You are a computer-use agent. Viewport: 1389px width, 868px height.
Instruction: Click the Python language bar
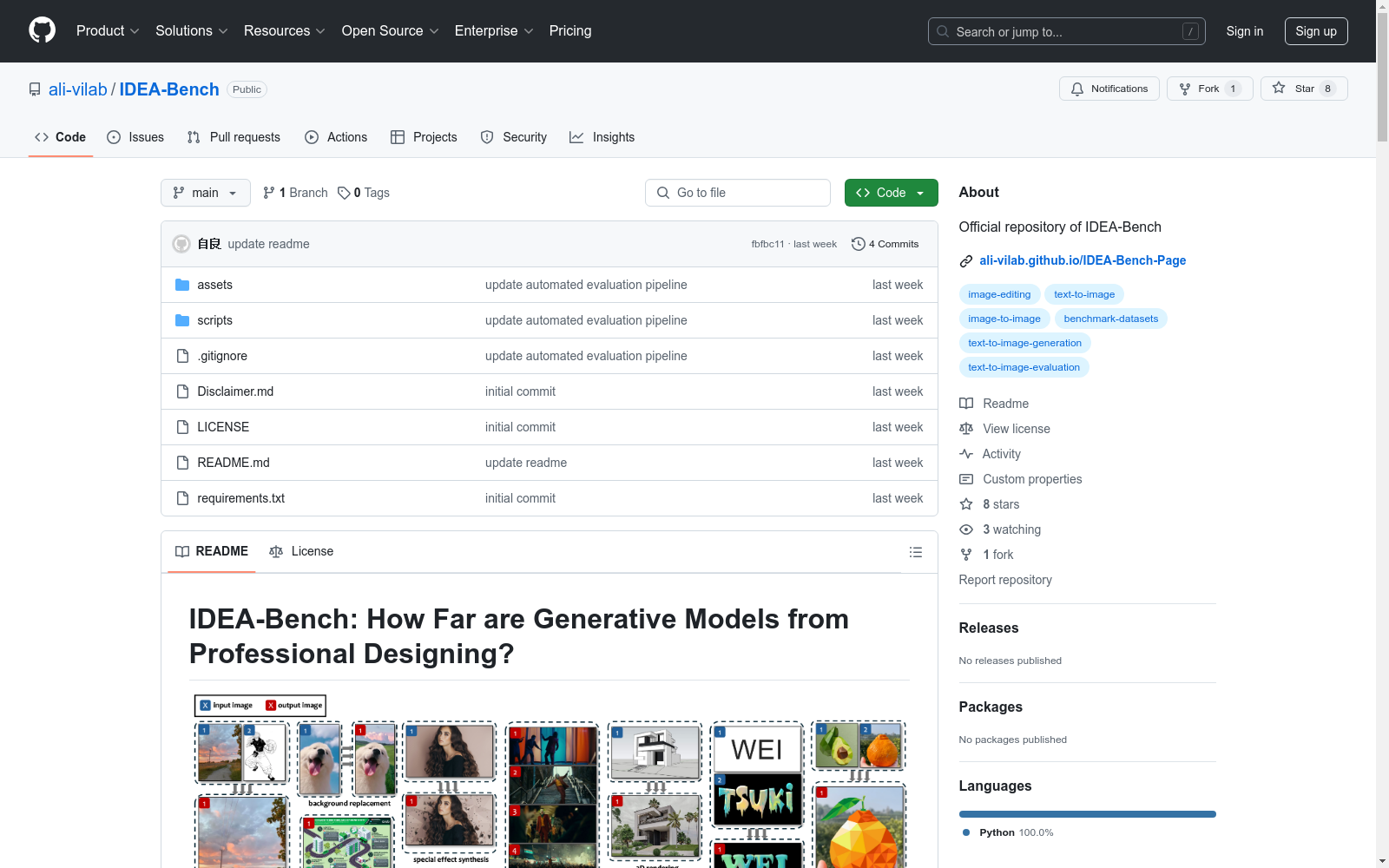coord(1087,814)
